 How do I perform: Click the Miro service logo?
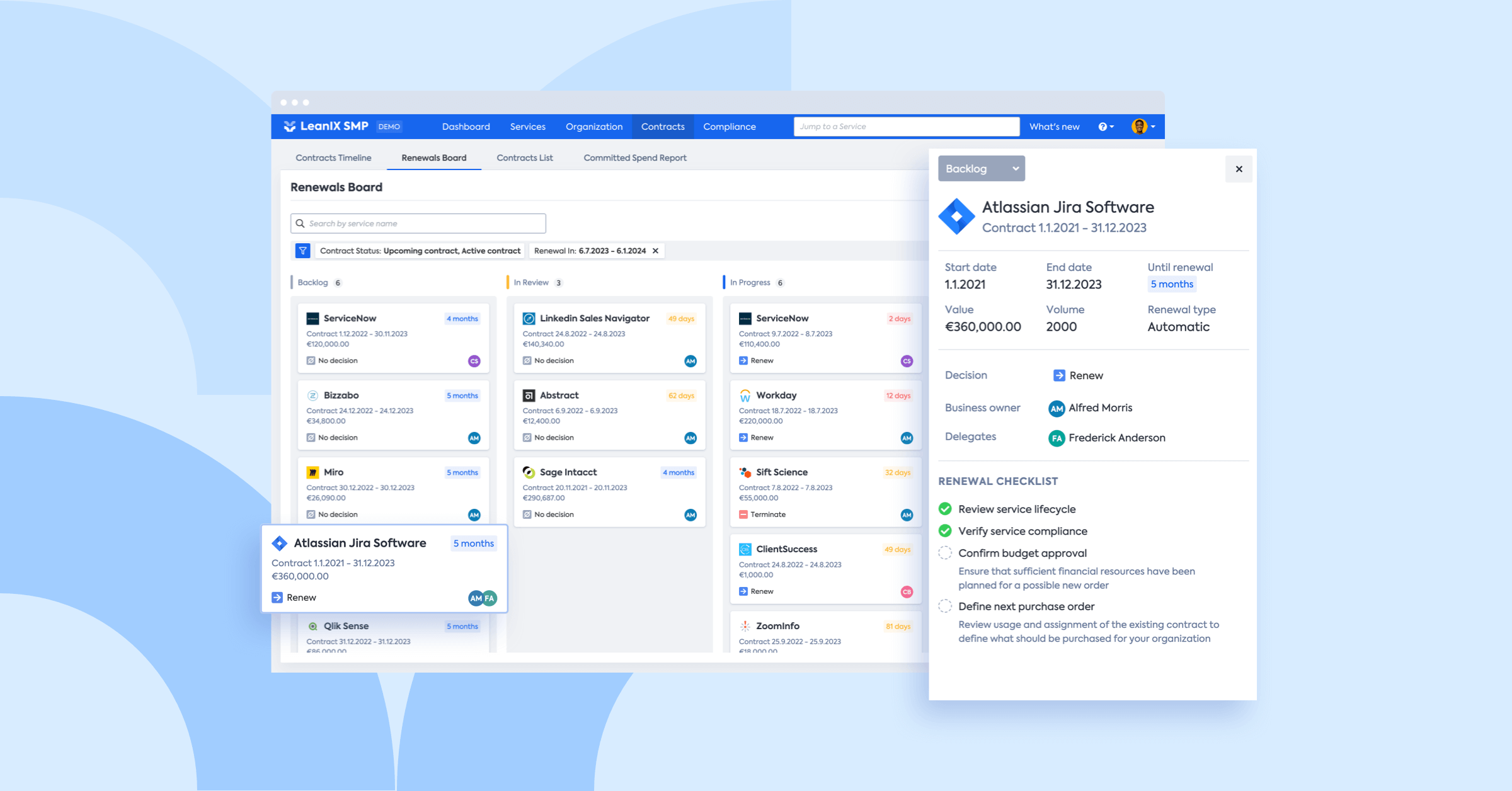tap(312, 472)
